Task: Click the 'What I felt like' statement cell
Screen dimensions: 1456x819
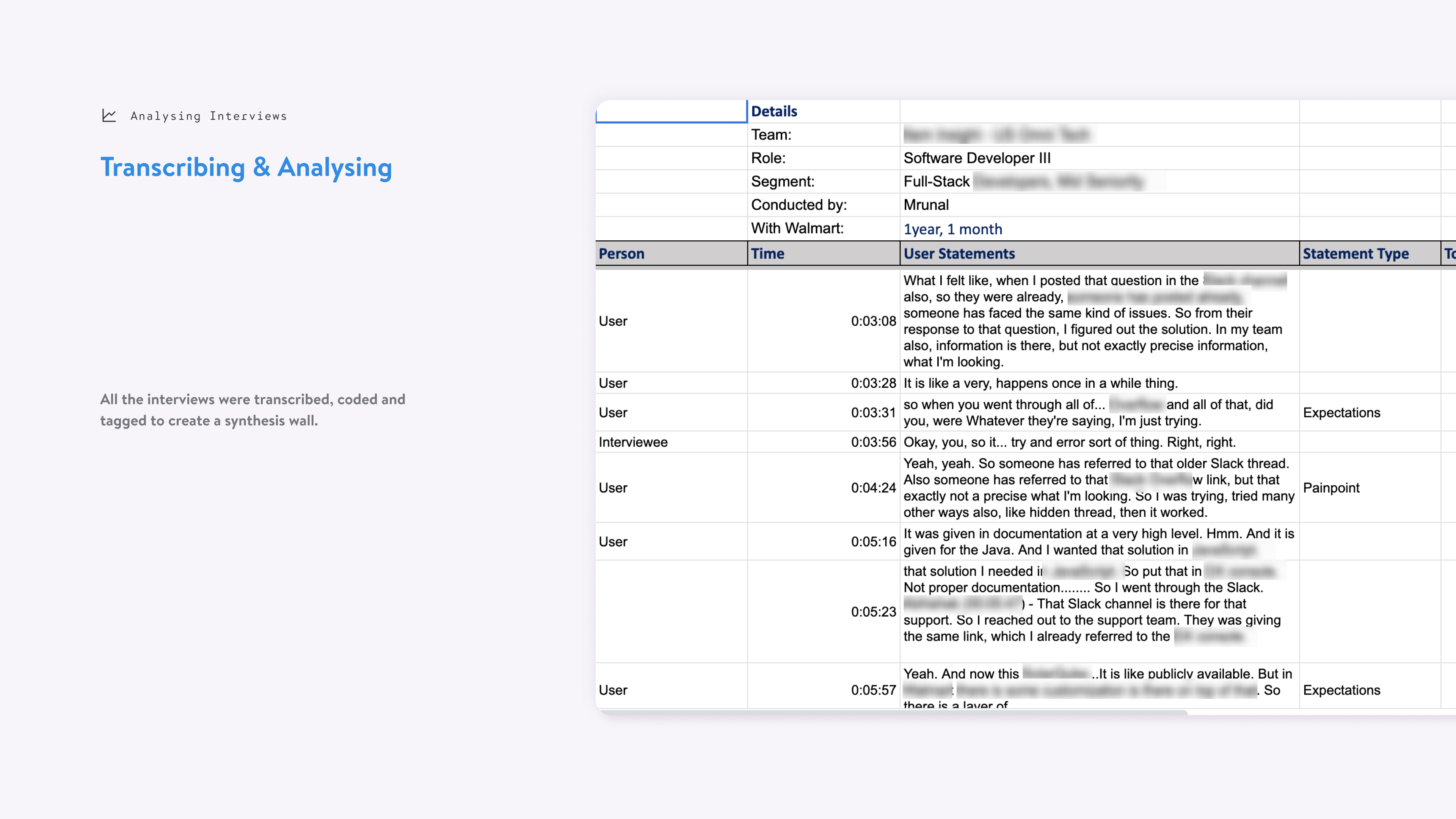Action: 1099,321
